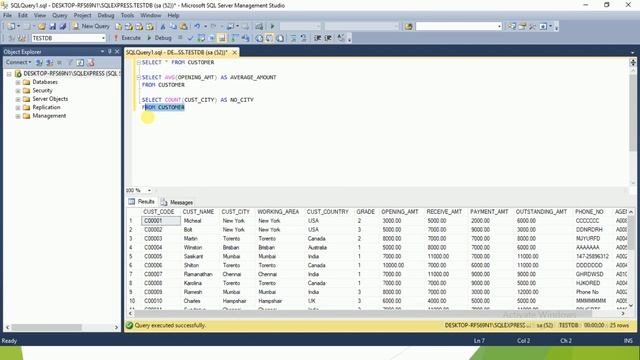Switch output to Results to File
This screenshot has height=360, width=640.
[x=280, y=38]
